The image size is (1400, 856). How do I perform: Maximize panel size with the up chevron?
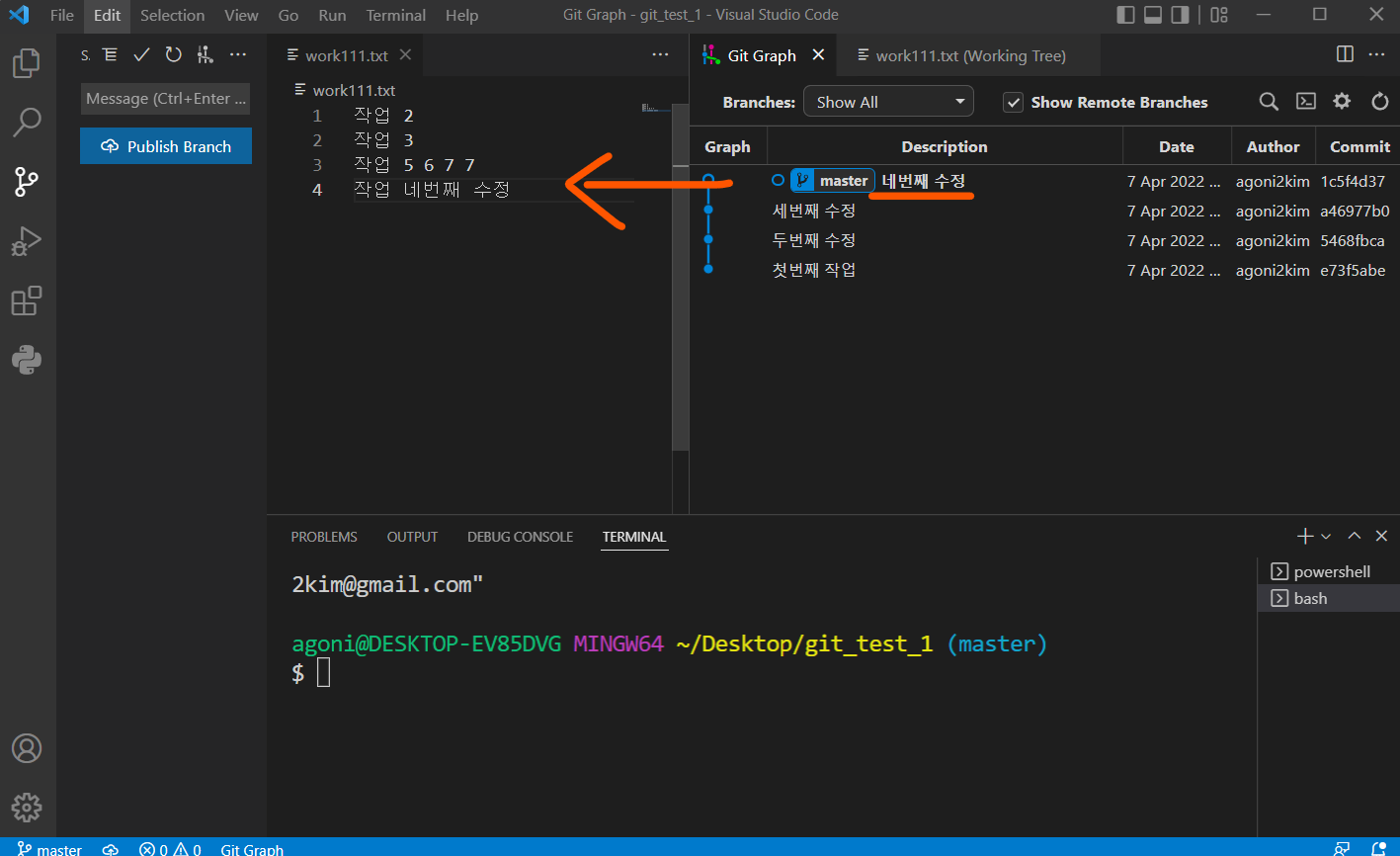pos(1355,536)
